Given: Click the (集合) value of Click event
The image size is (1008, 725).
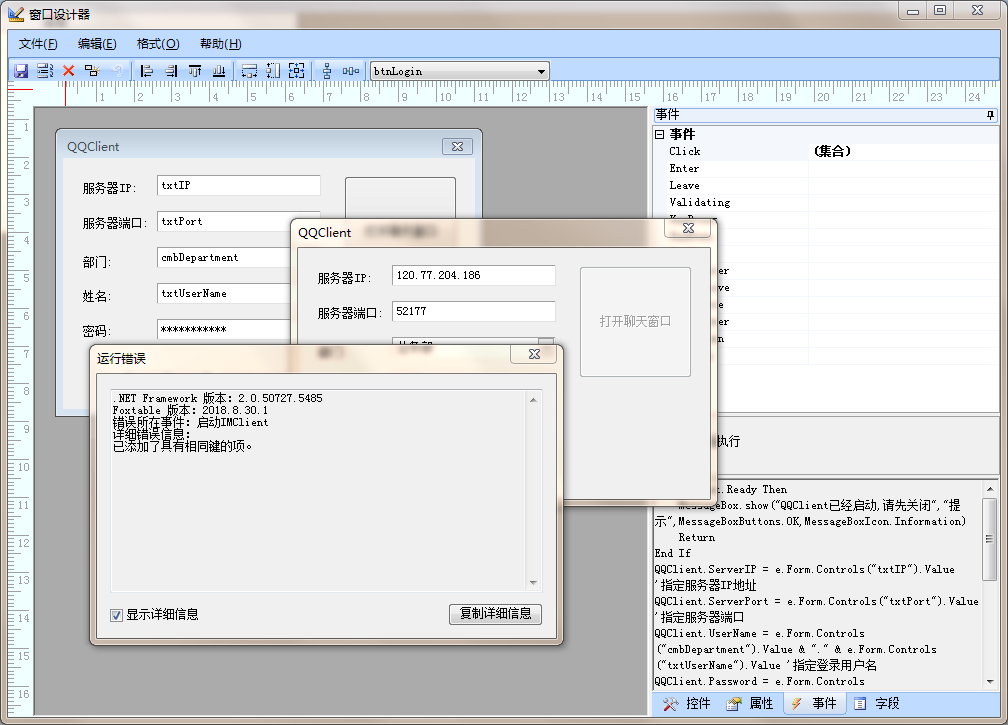Looking at the screenshot, I should click(832, 152).
